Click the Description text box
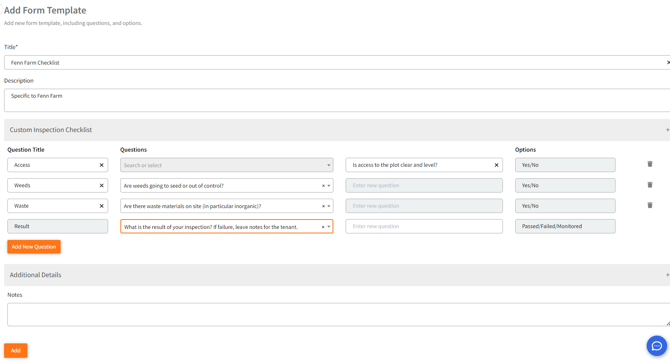 (337, 100)
